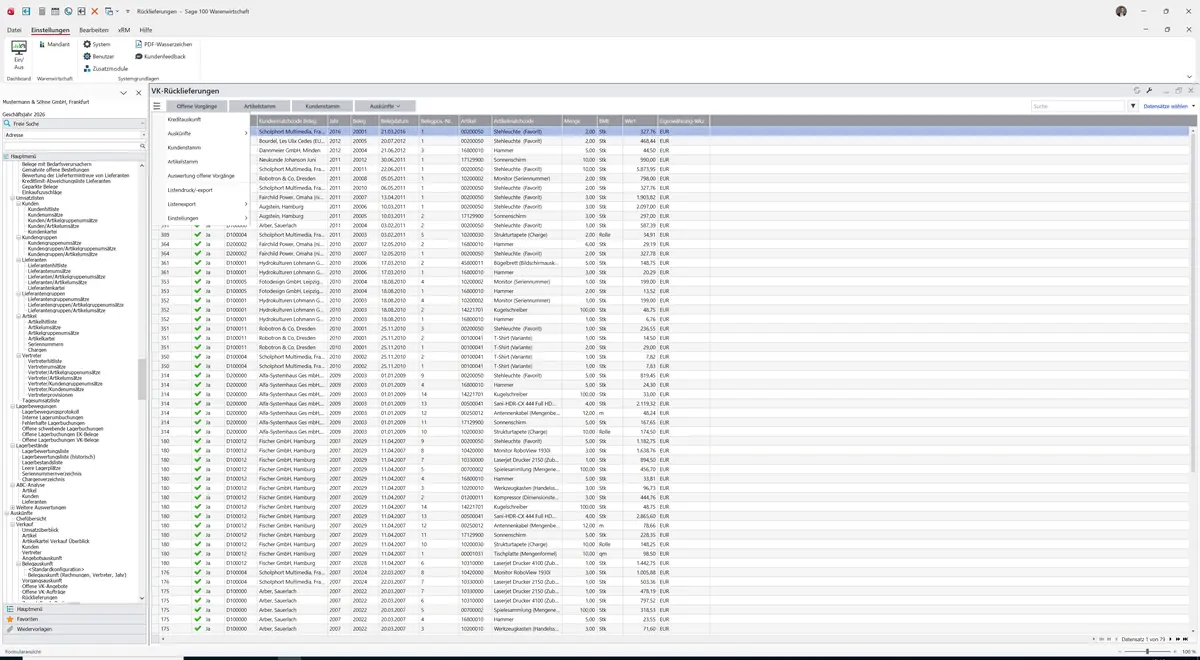
Task: Close the left navigation pane with X
Action: pyautogui.click(x=138, y=93)
